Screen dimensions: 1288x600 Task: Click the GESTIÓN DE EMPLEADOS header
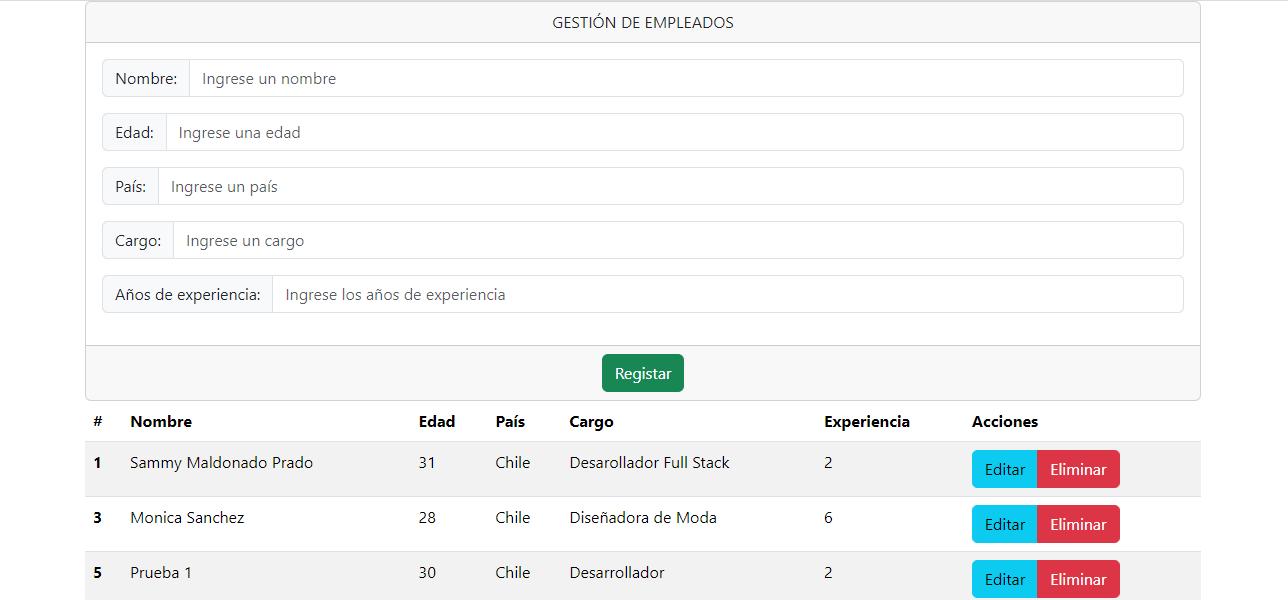(643, 22)
